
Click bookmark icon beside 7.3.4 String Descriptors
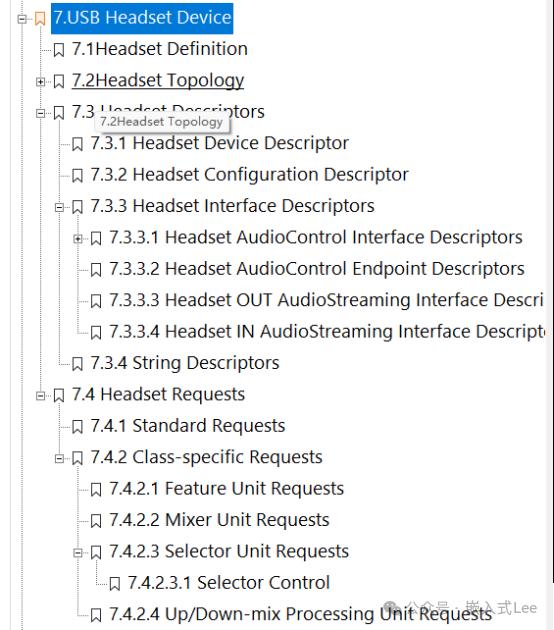click(77, 364)
